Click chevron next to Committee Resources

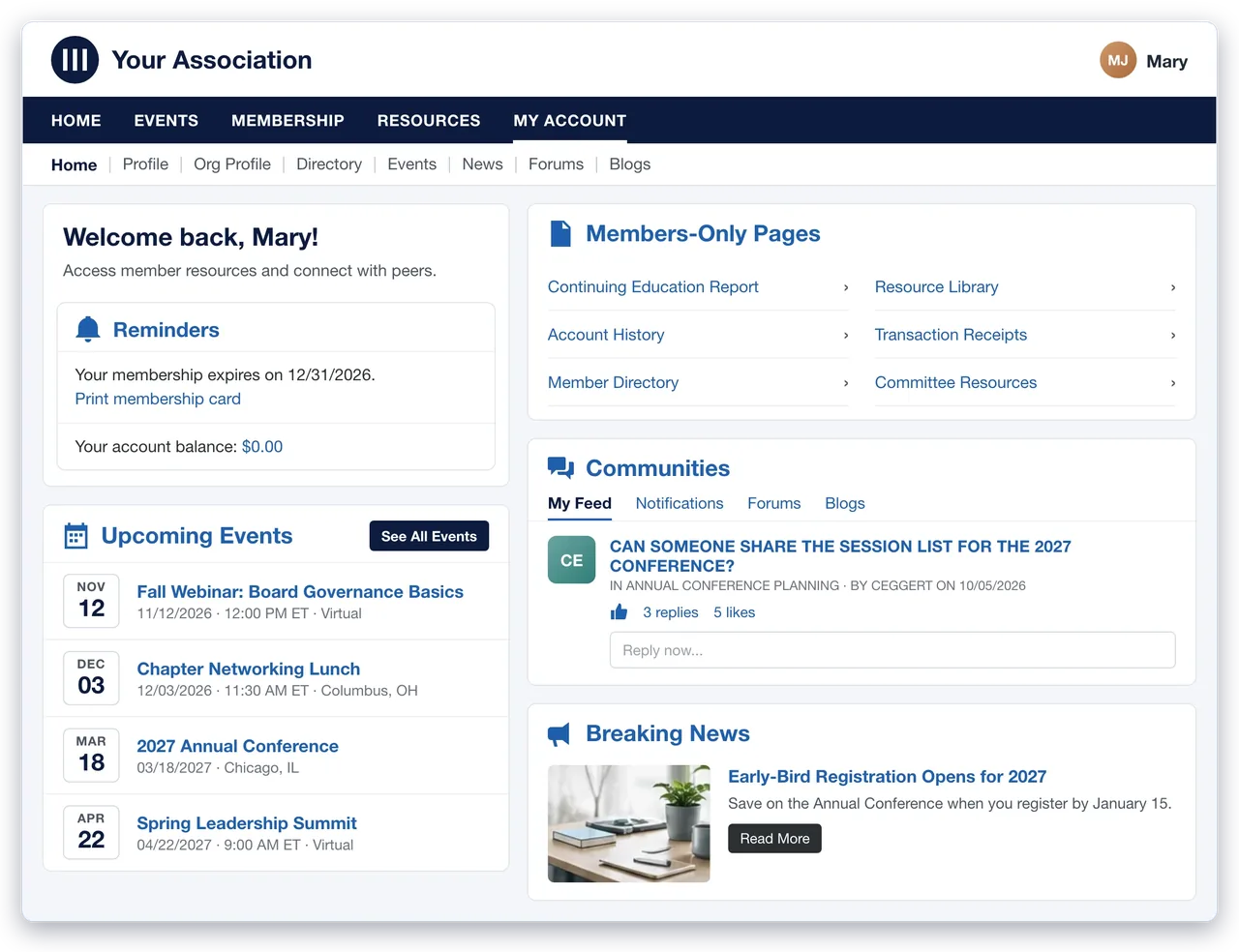[1173, 383]
